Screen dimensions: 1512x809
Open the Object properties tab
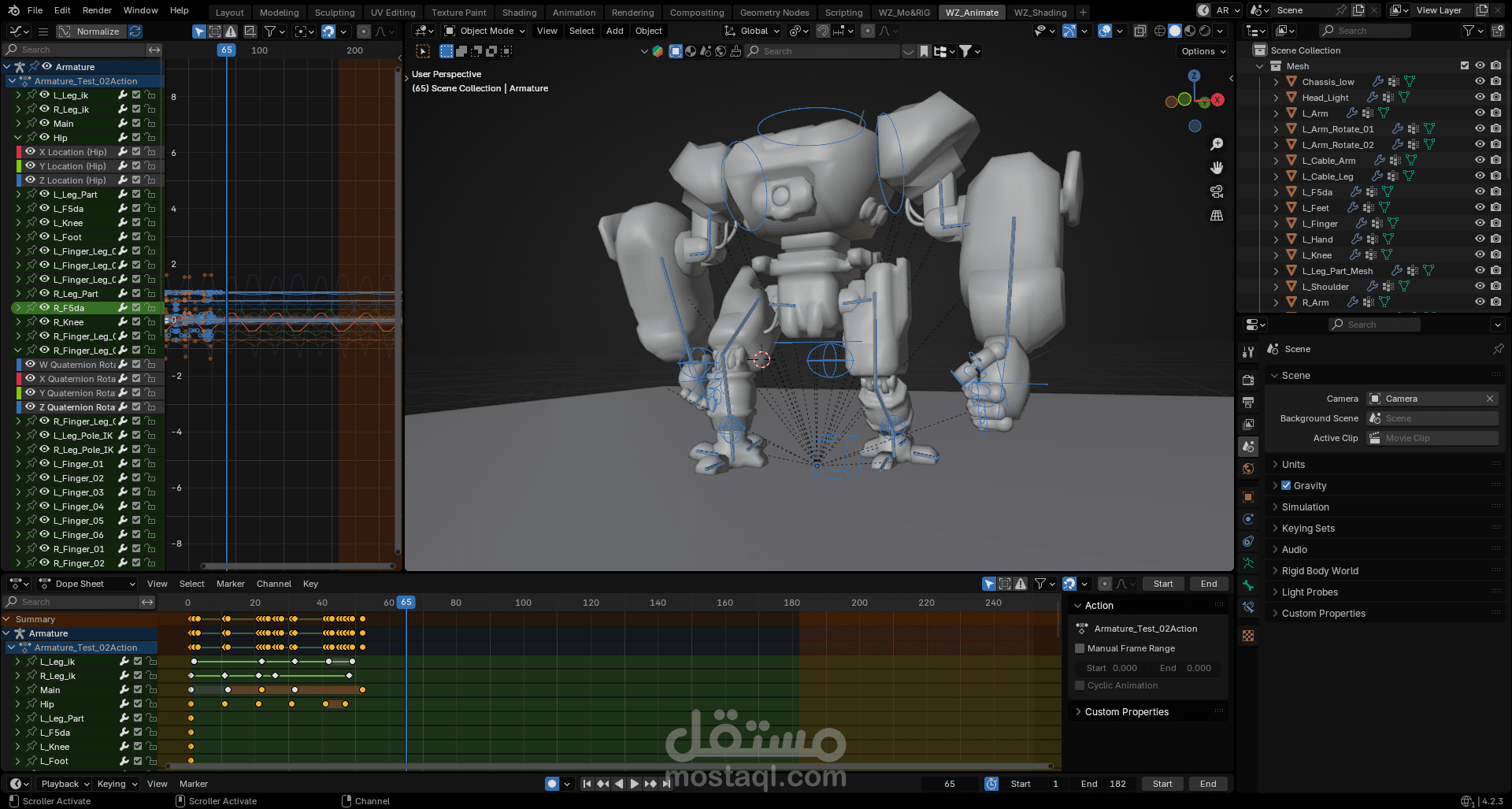point(1248,497)
